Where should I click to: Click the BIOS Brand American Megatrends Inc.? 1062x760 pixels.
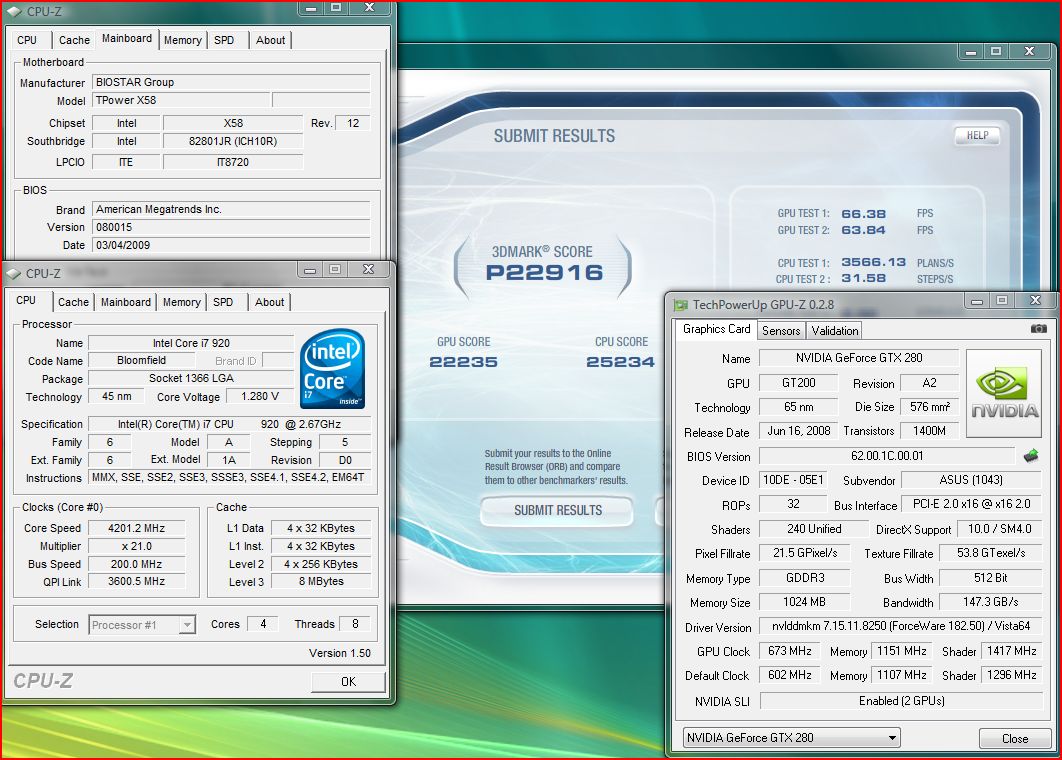click(231, 209)
